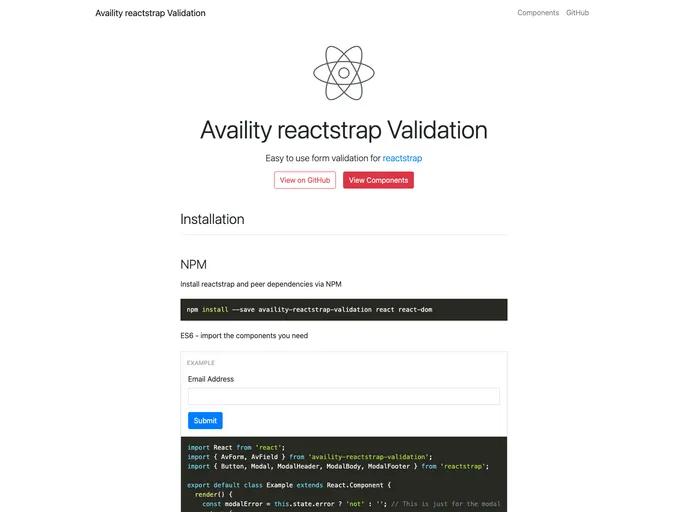The width and height of the screenshot is (688, 512).
Task: Click the export default class Example line
Action: 289,485
